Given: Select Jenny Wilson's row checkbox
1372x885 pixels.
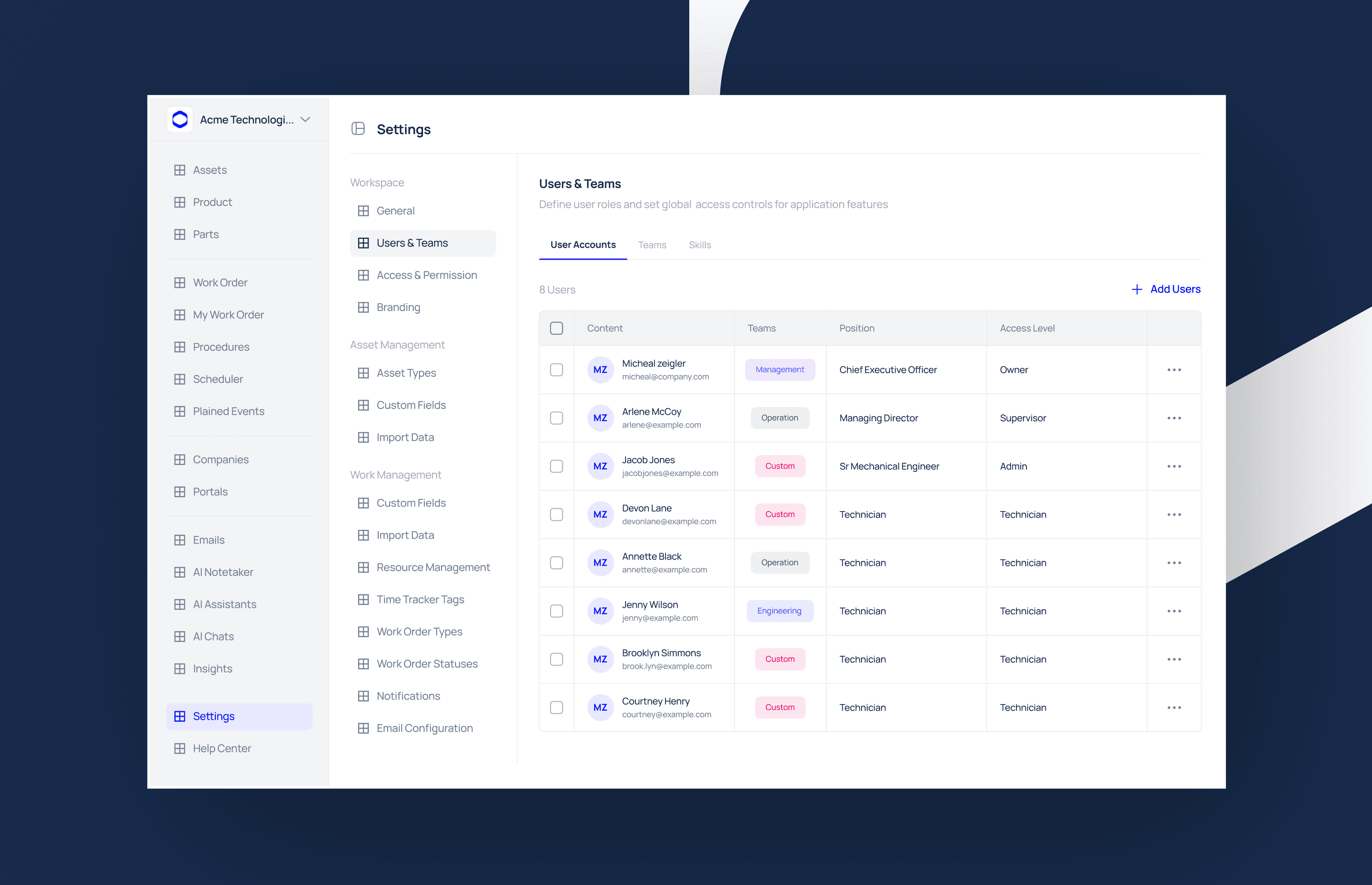Looking at the screenshot, I should point(557,611).
